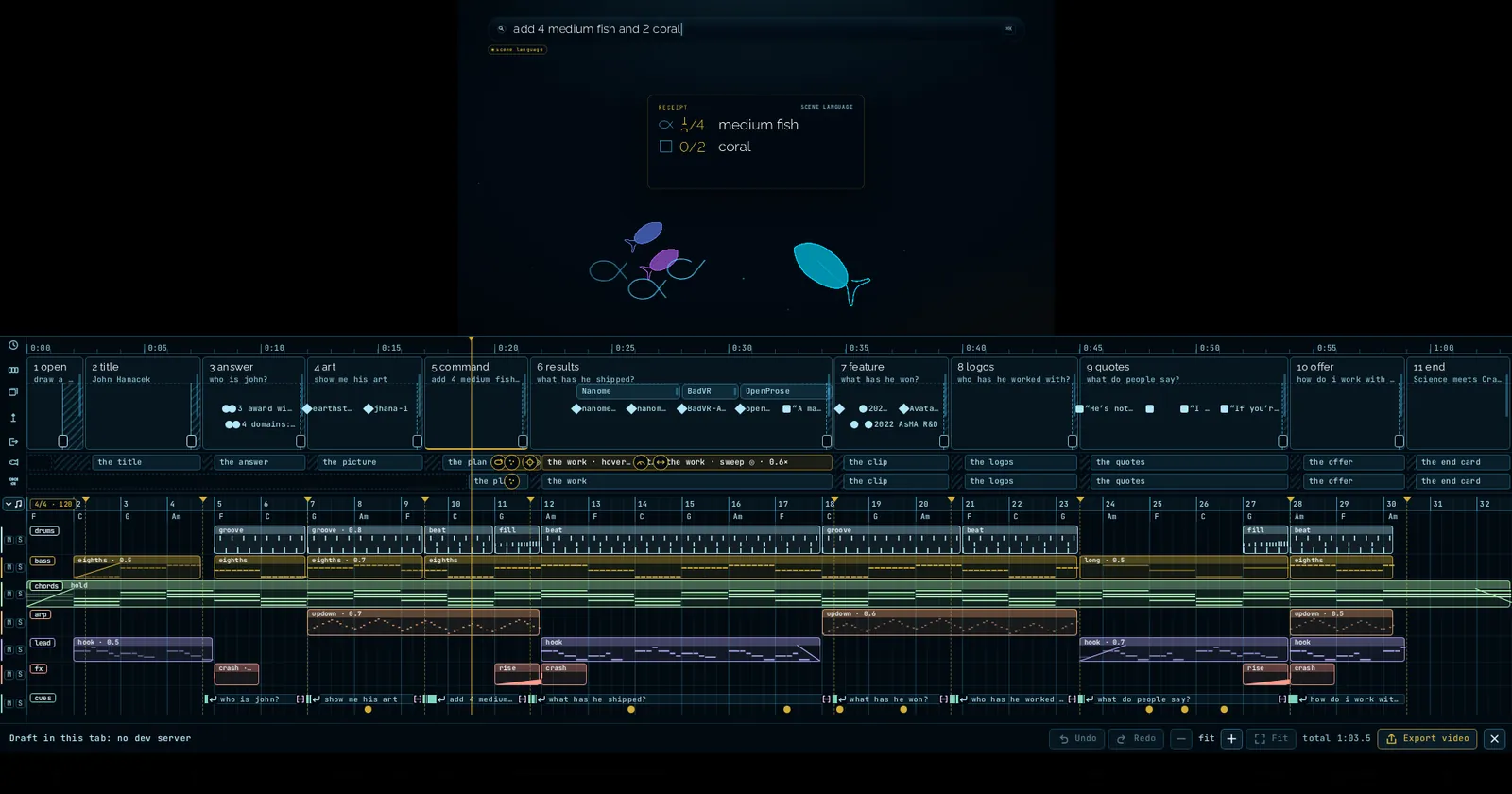The height and width of the screenshot is (794, 1512).
Task: Click the hover transition icon in results track
Action: tap(641, 462)
